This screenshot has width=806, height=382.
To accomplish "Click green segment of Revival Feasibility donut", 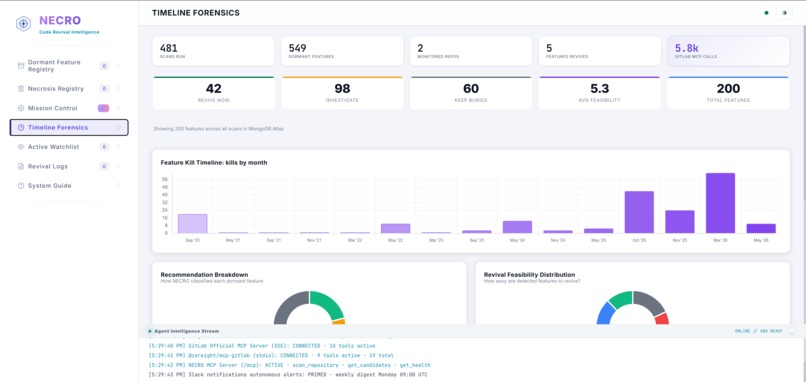I will [x=621, y=299].
